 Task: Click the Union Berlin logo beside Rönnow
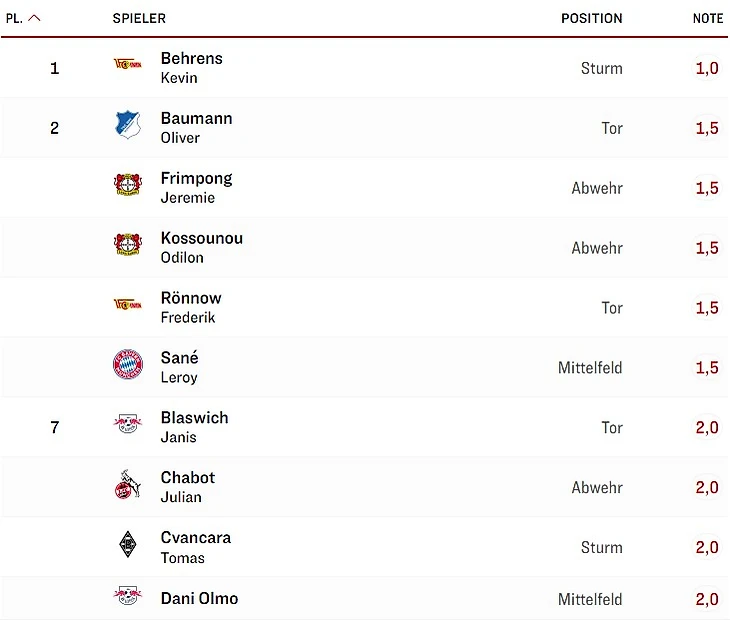(128, 305)
